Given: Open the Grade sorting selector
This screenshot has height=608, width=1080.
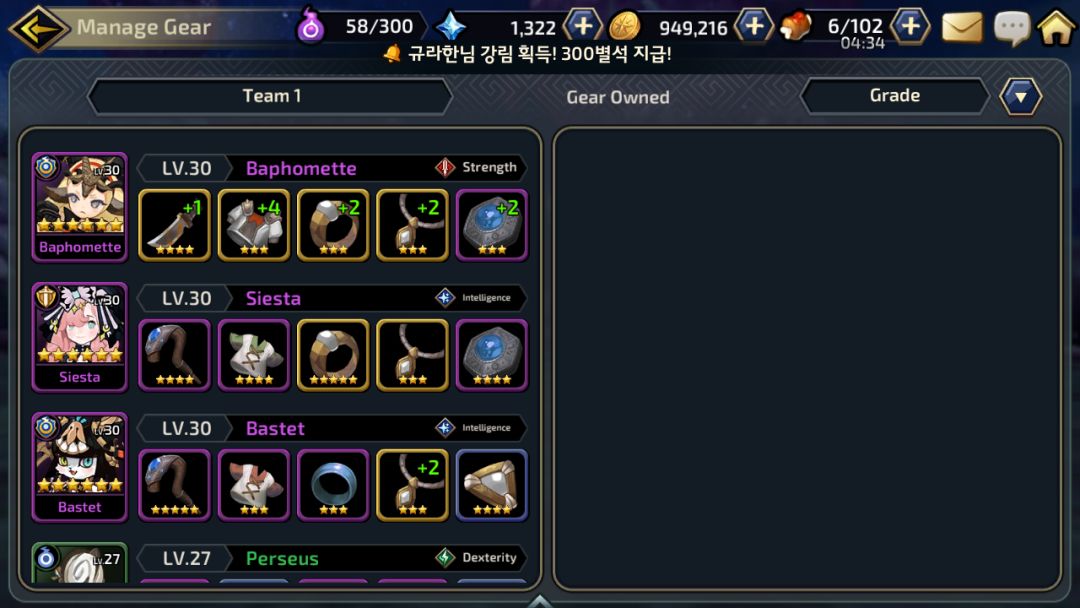Looking at the screenshot, I should pyautogui.click(x=895, y=96).
